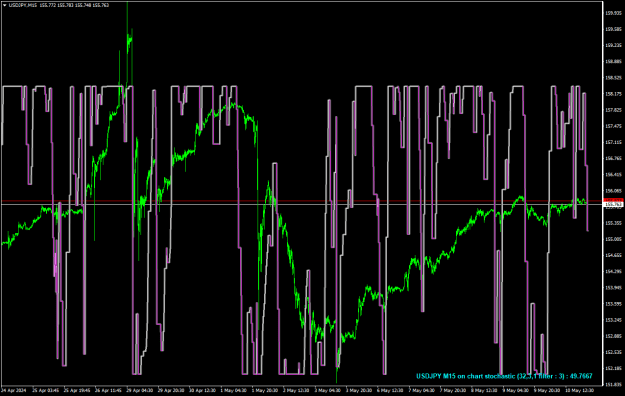Viewport: 625px width, 396px height.
Task: Click the 9 May 04:30 time label
Action: click(x=515, y=390)
